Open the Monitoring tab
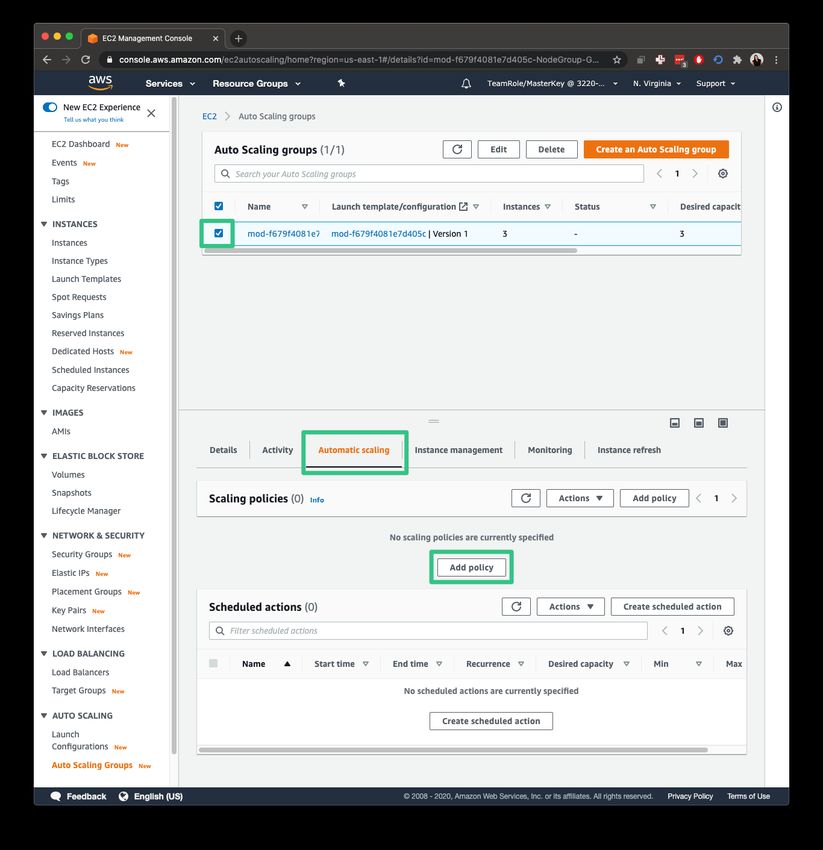This screenshot has height=850, width=823. pyautogui.click(x=550, y=450)
